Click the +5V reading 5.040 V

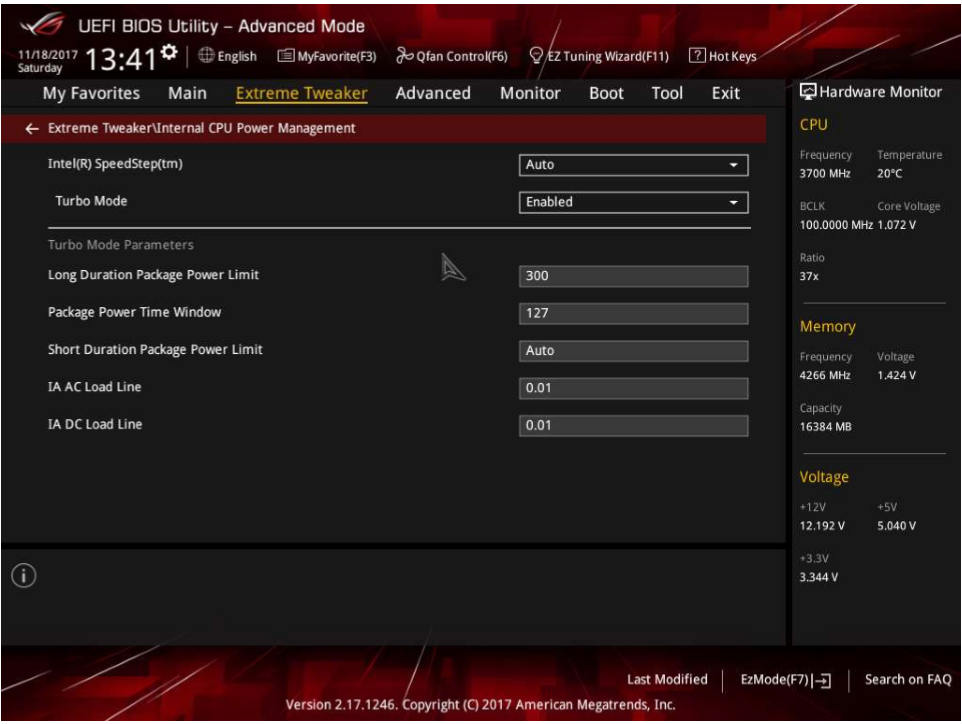point(896,526)
